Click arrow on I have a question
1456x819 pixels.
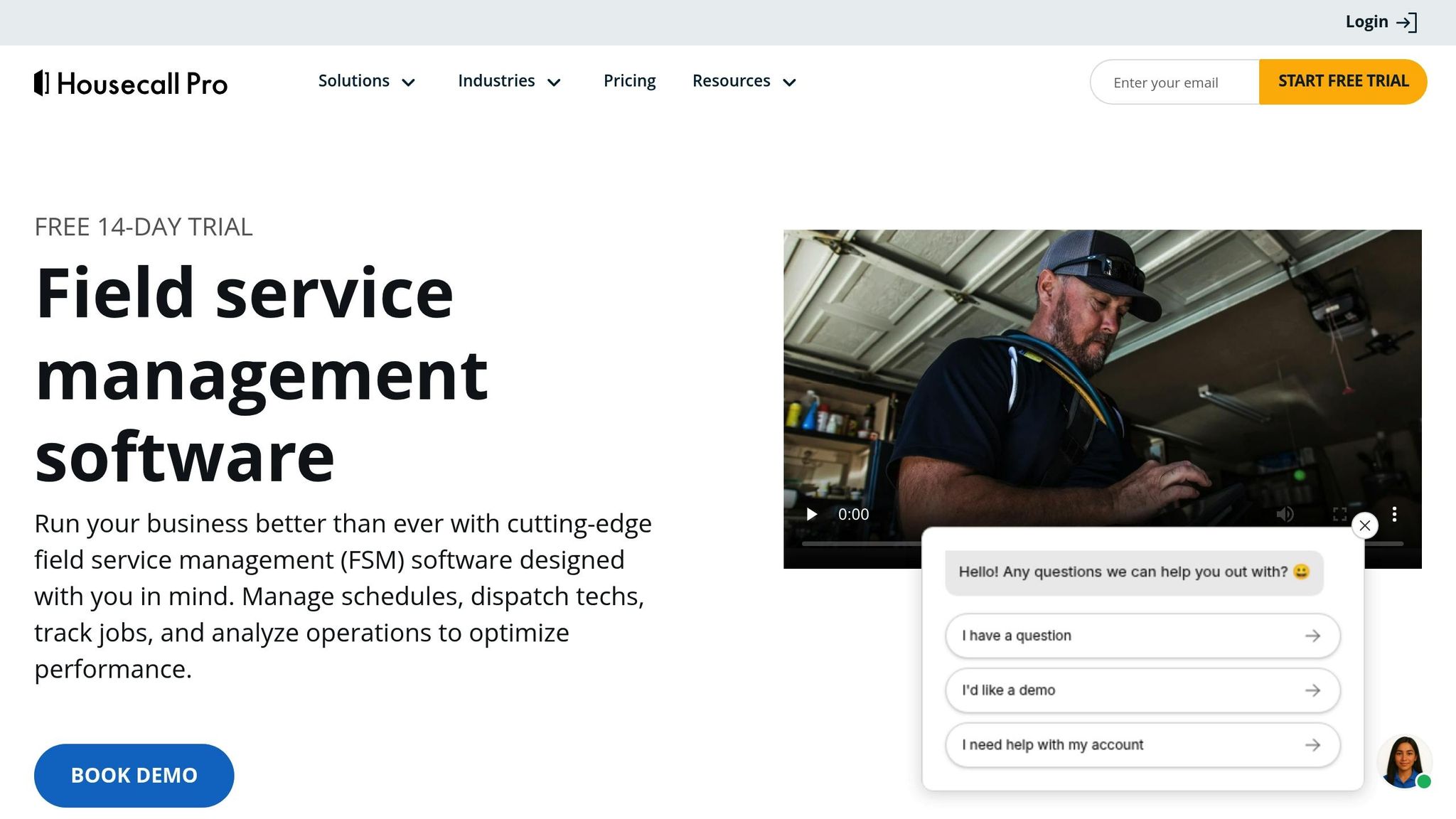click(1312, 636)
